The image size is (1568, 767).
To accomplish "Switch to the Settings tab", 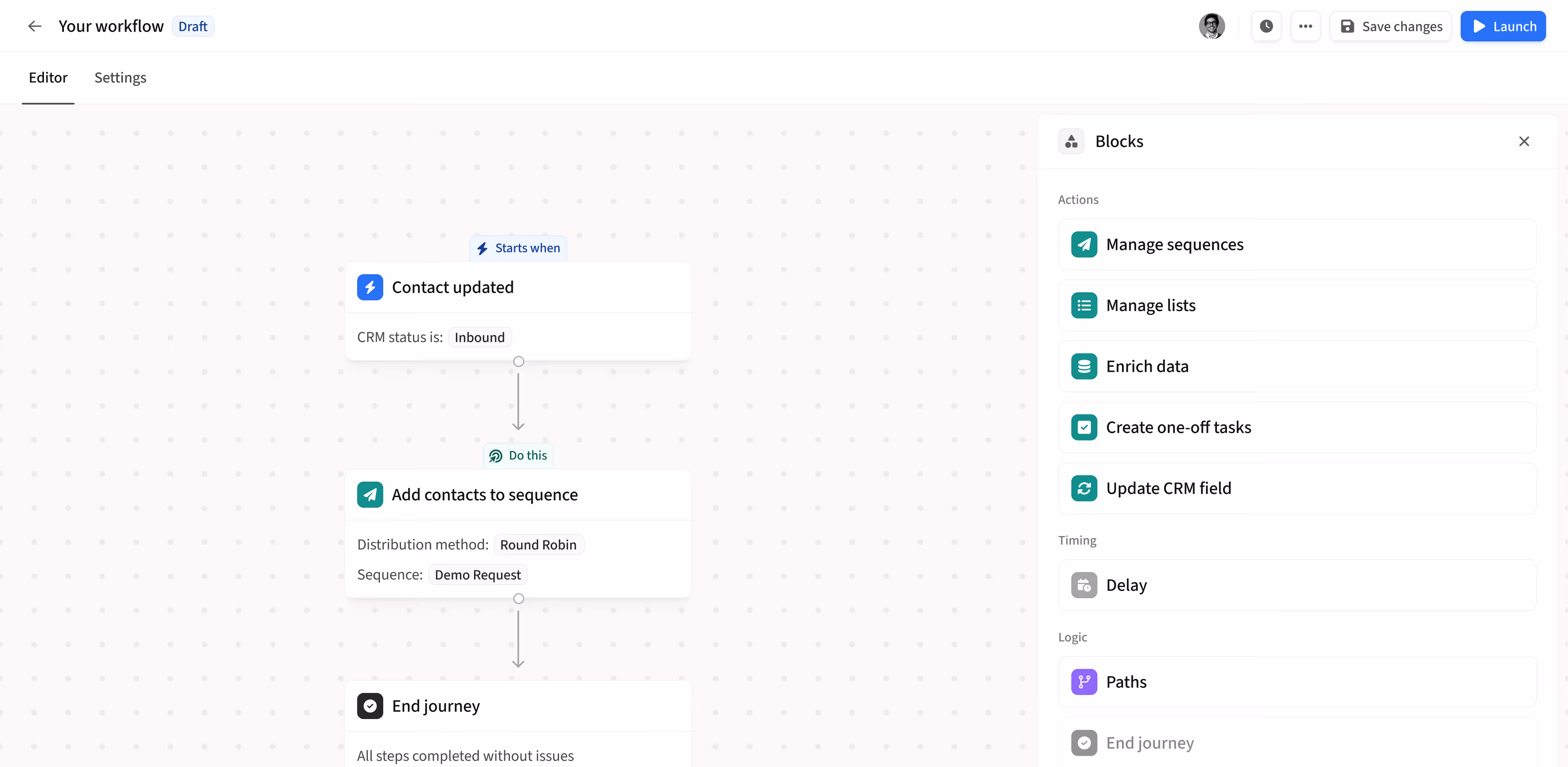I will point(120,78).
